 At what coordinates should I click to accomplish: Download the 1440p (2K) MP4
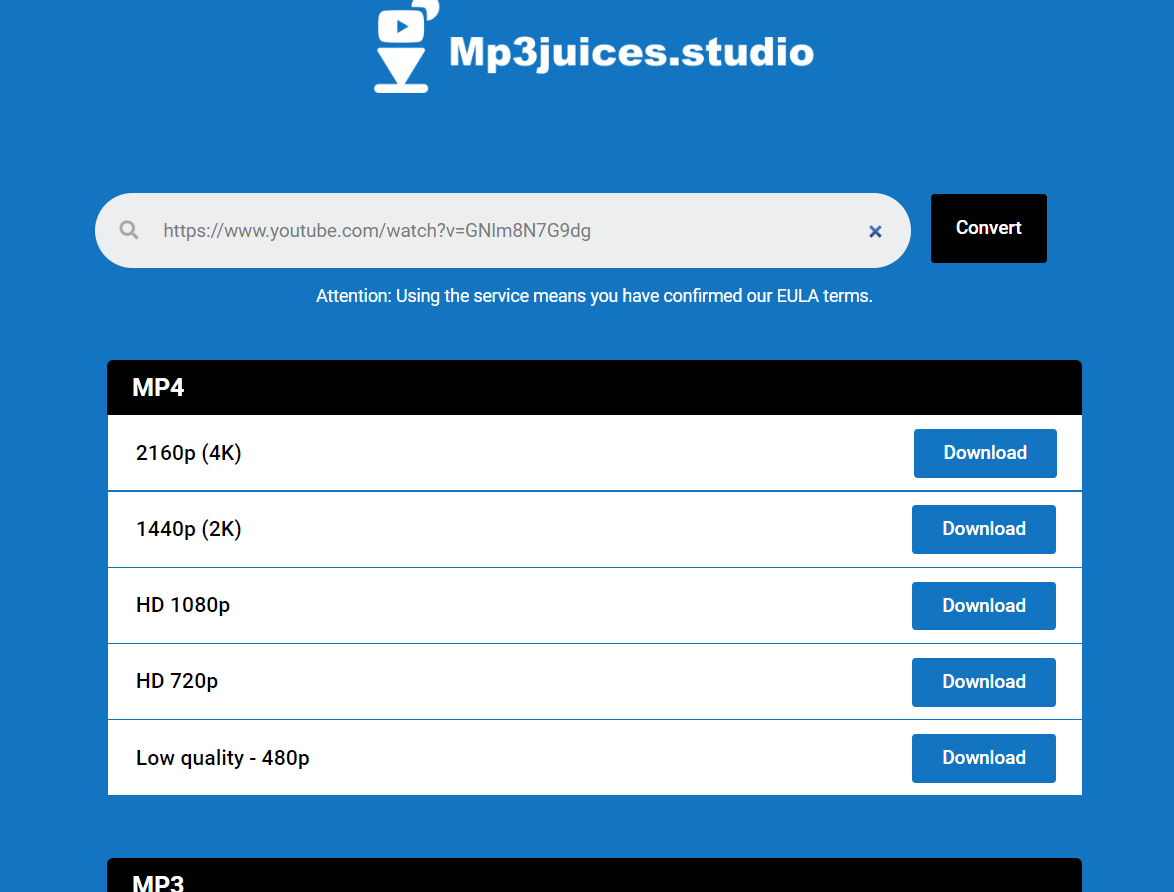pyautogui.click(x=983, y=530)
